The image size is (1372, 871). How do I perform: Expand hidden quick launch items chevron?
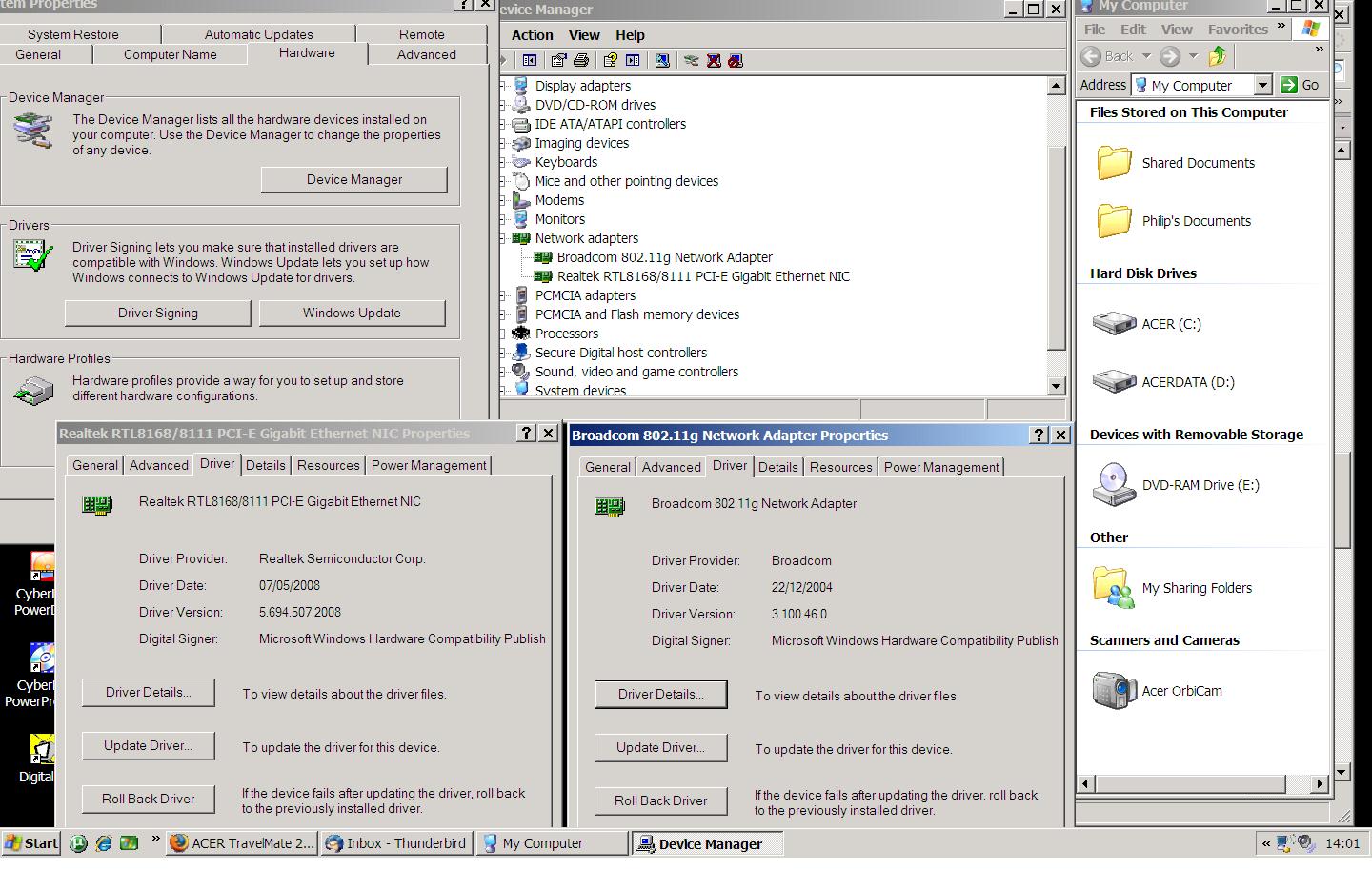154,840
